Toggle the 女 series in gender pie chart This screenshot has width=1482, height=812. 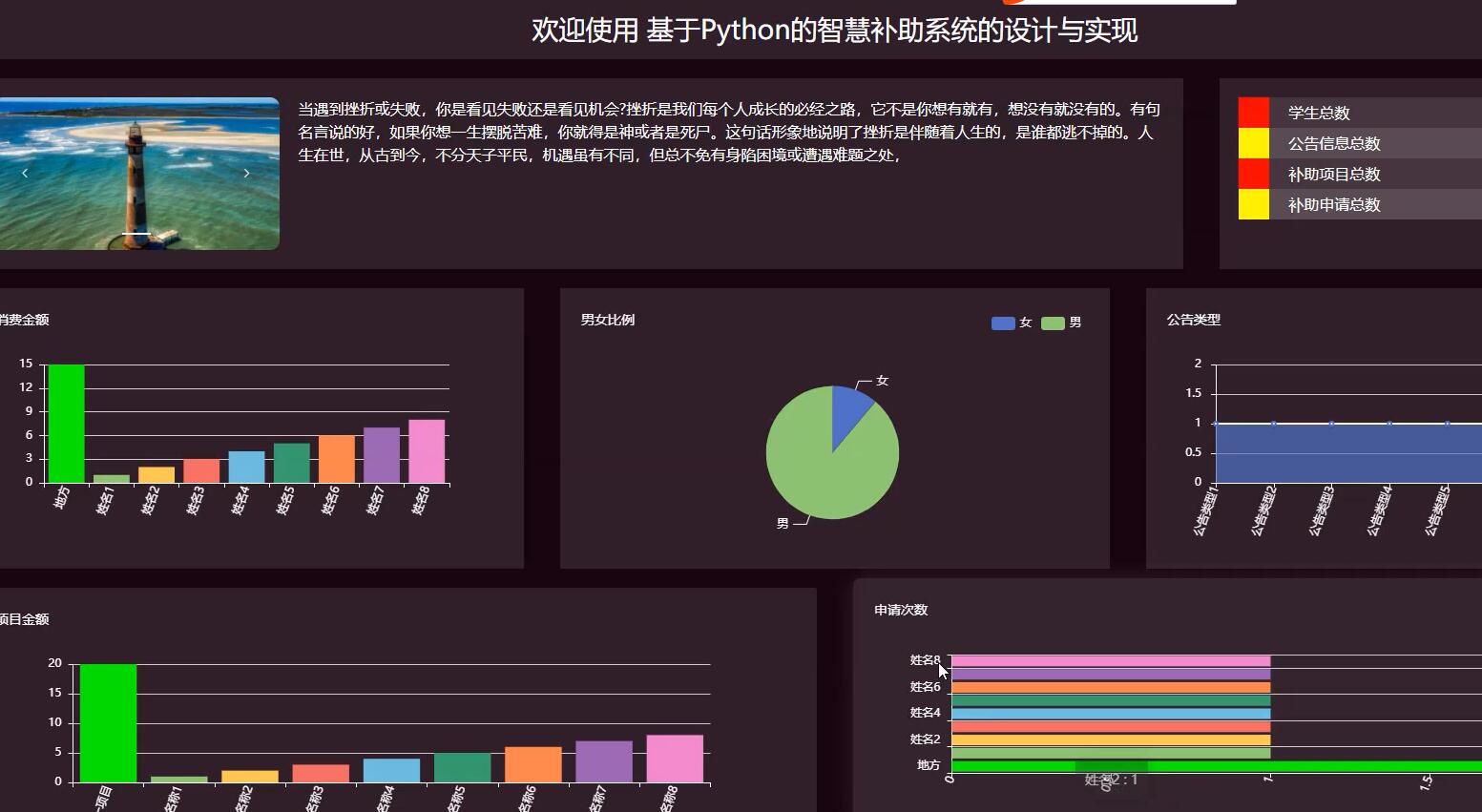[1002, 323]
